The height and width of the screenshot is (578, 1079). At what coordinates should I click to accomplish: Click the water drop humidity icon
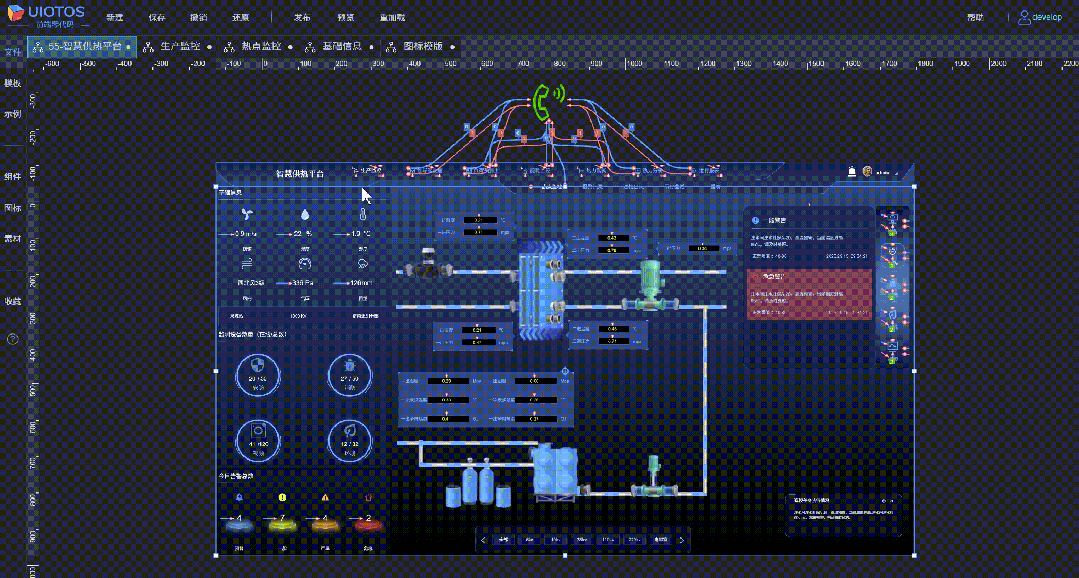click(x=304, y=215)
